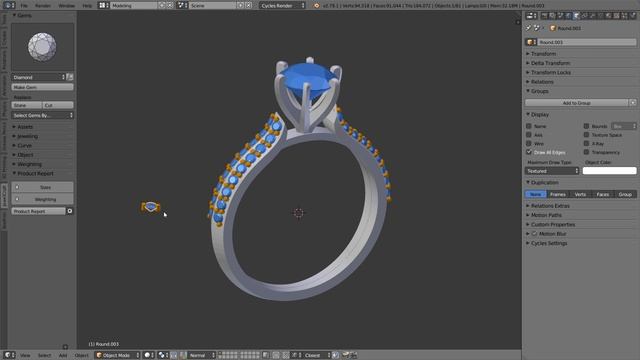This screenshot has height=360, width=640.
Task: Open the Cycles Render engine dropdown
Action: tap(282, 5)
